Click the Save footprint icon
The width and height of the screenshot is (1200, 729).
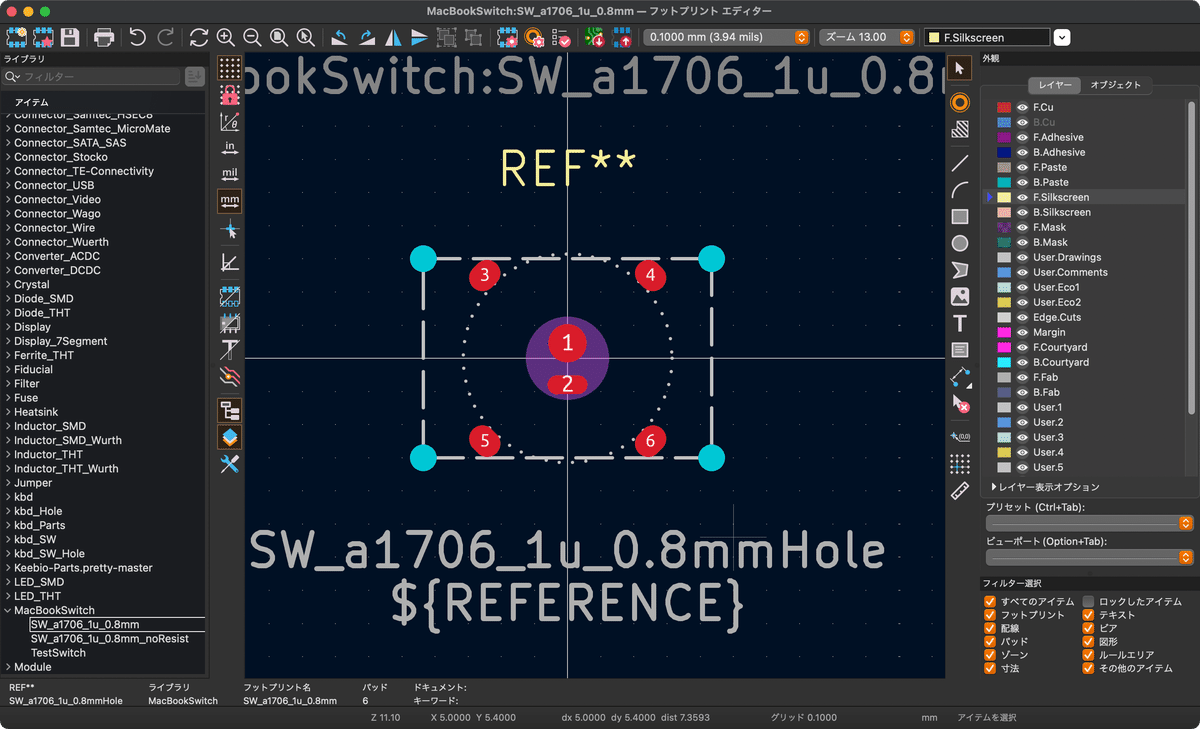point(70,37)
